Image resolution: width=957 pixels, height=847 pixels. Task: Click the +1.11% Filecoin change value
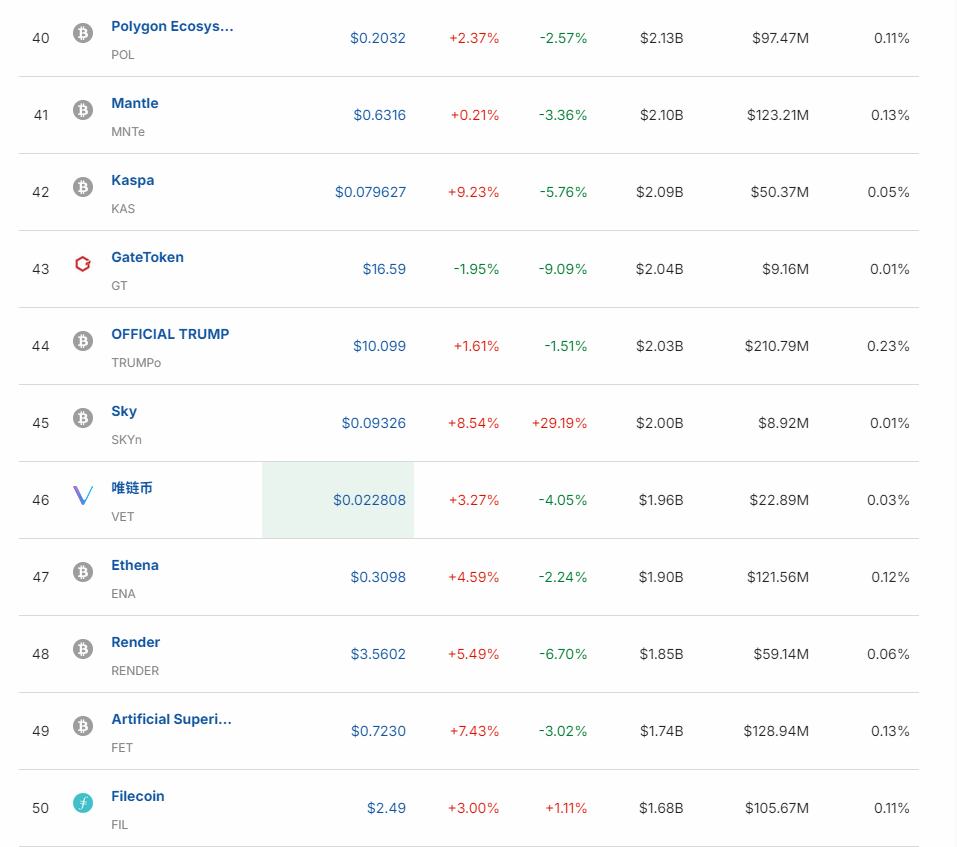(566, 808)
